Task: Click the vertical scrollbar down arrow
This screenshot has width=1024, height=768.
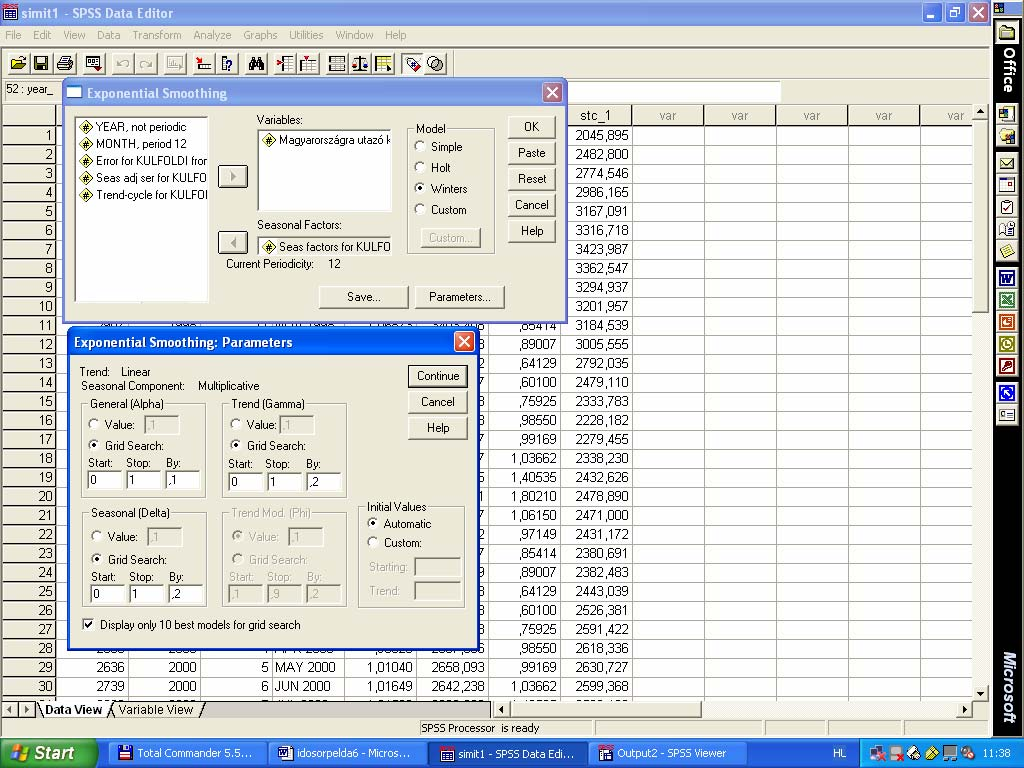Action: pos(980,692)
